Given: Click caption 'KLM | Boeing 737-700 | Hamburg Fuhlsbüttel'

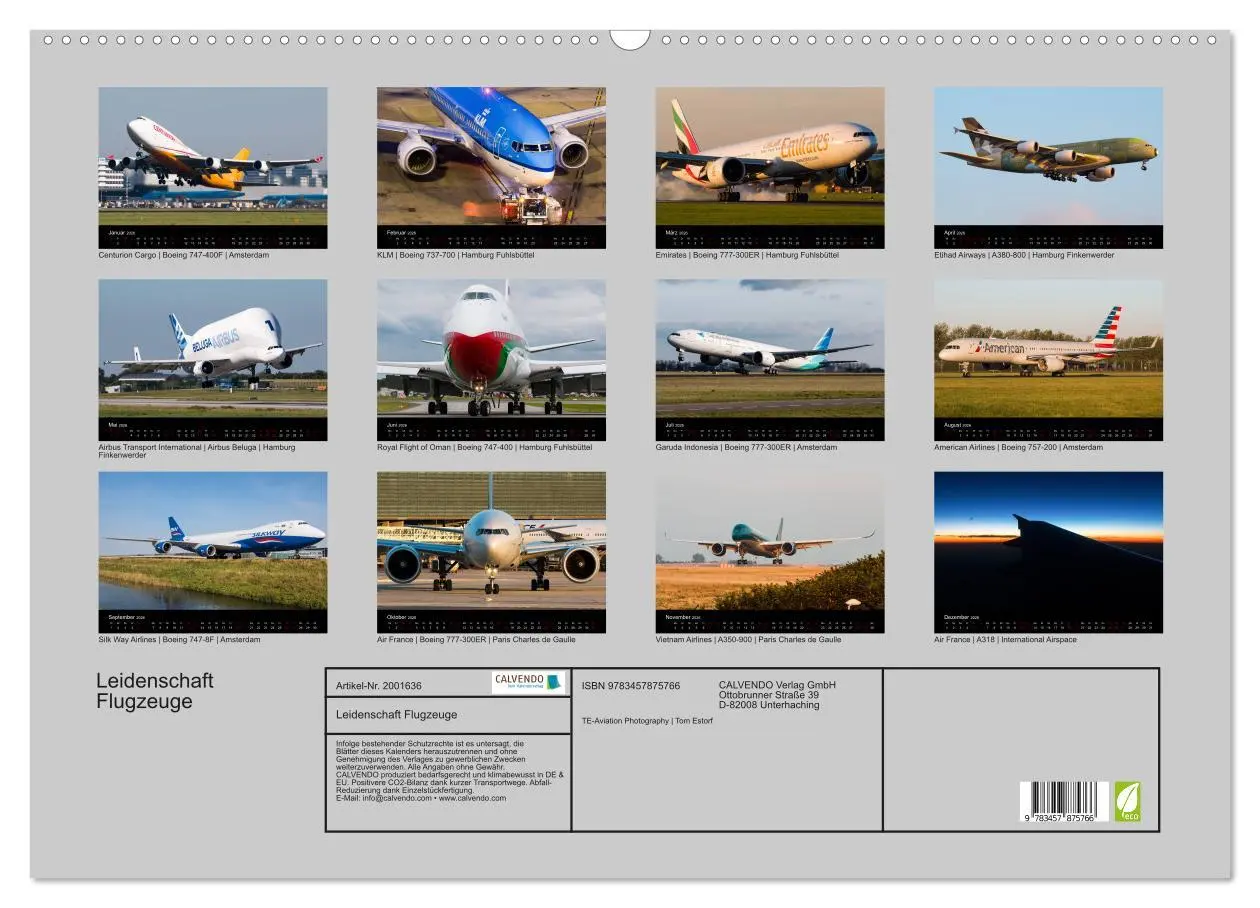Looking at the screenshot, I should 455,255.
